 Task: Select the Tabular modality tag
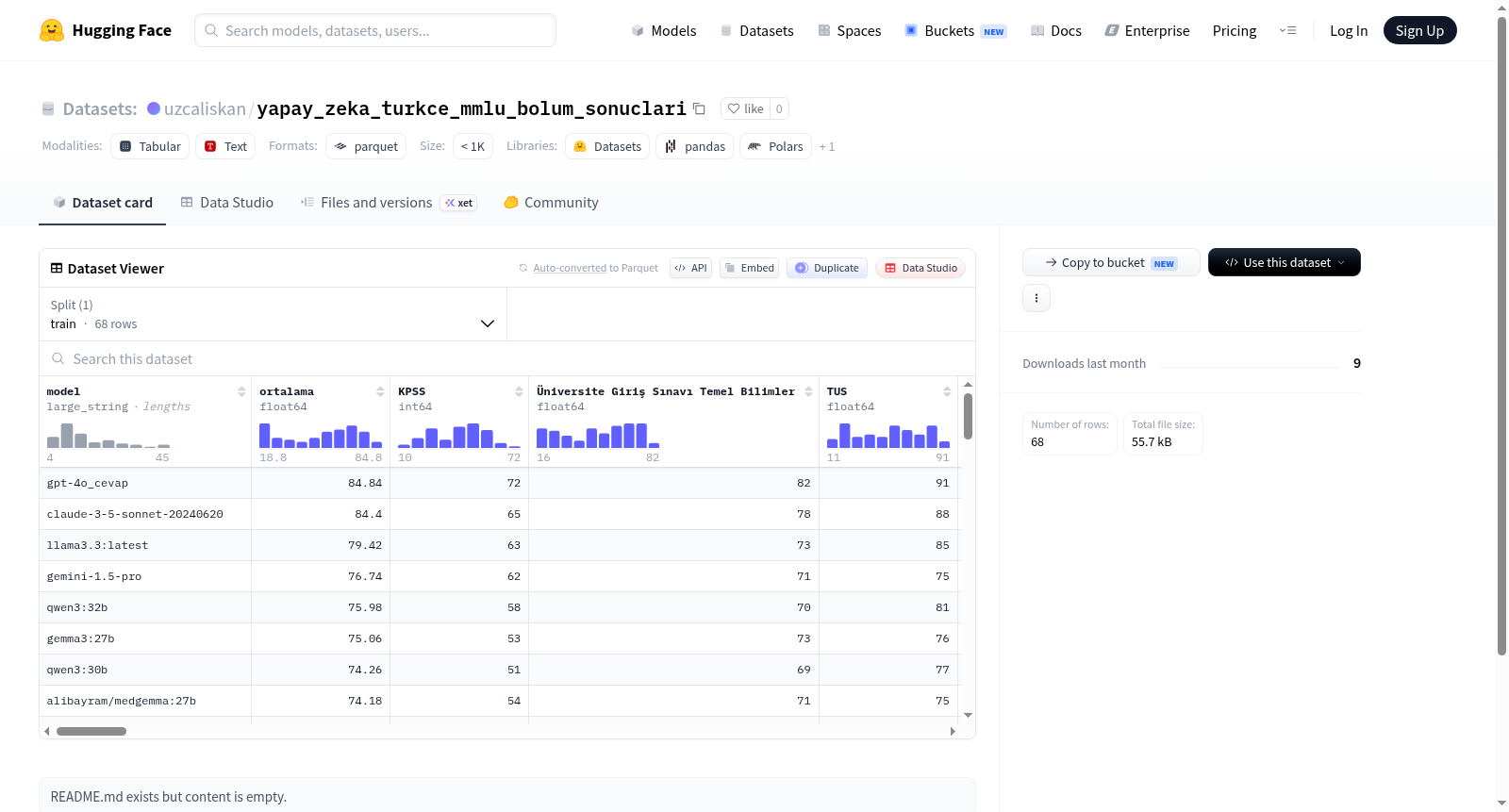pos(150,146)
